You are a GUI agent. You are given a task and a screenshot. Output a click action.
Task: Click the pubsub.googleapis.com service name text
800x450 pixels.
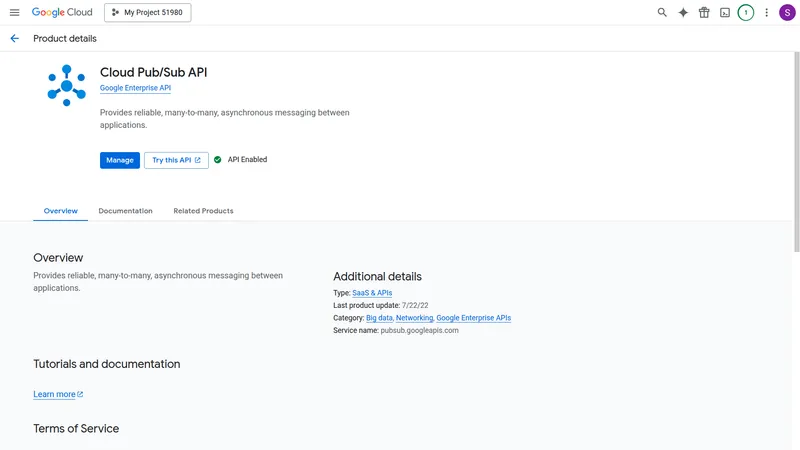419,331
